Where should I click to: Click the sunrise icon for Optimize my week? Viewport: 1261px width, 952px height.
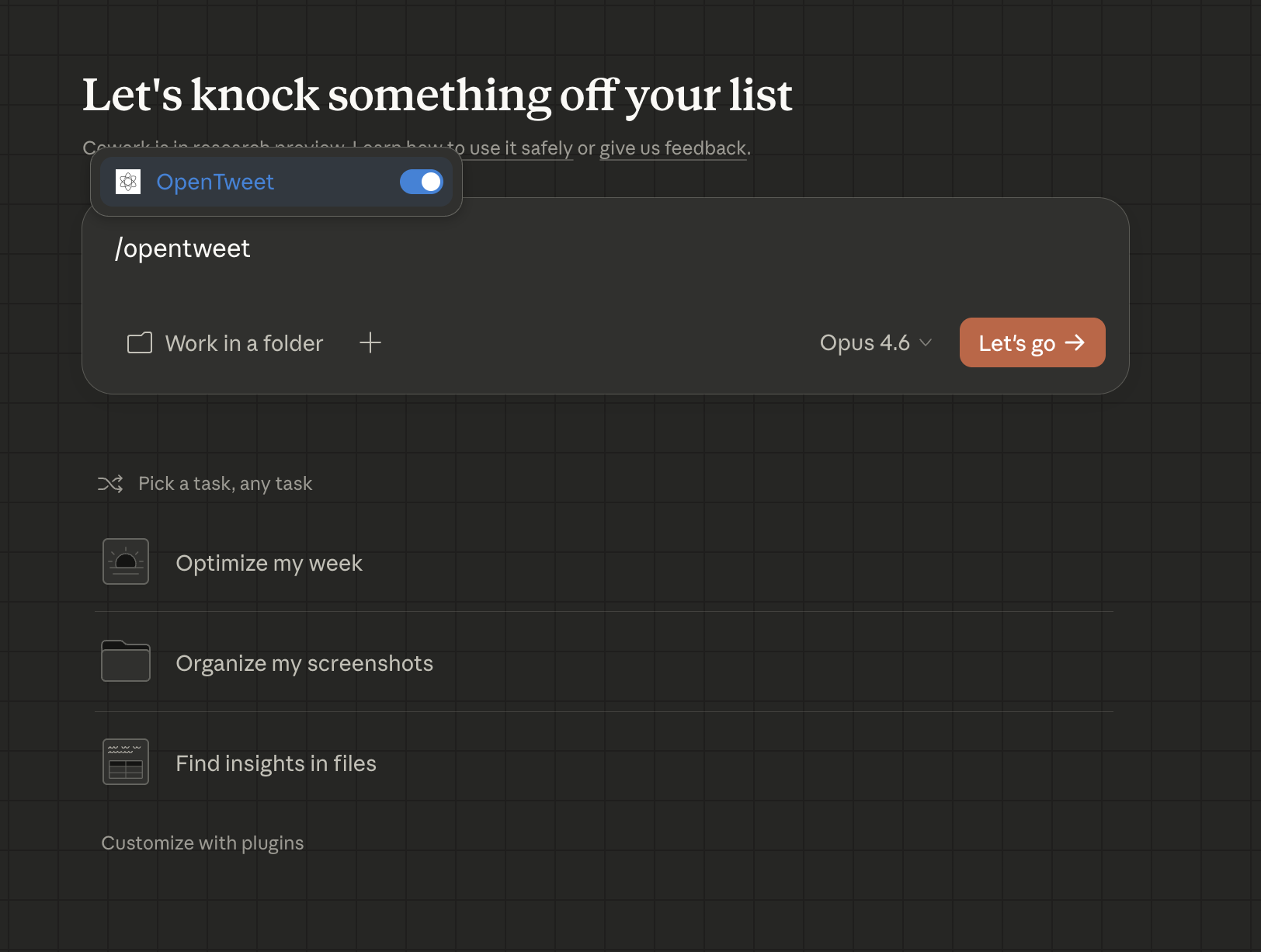(126, 561)
